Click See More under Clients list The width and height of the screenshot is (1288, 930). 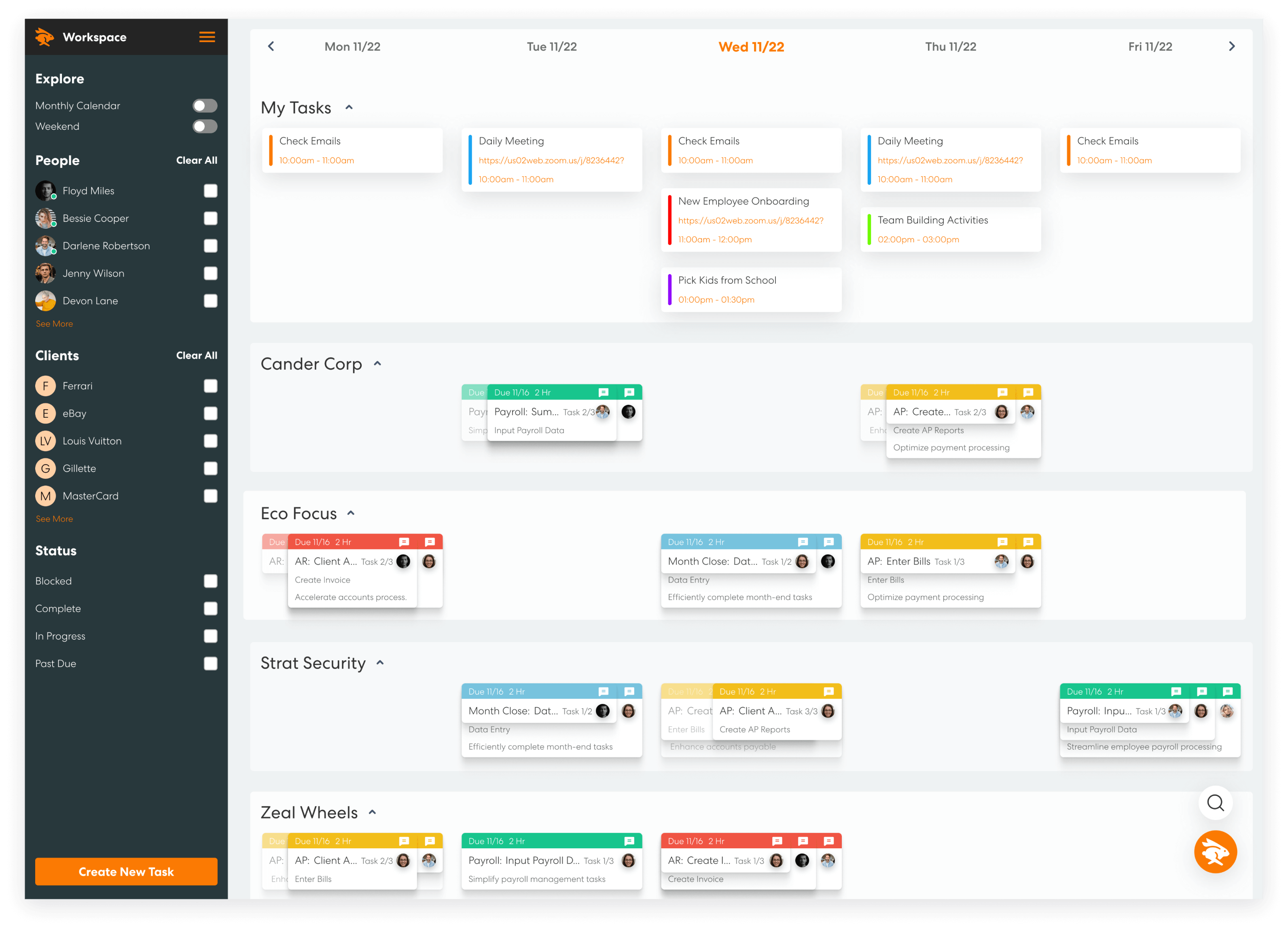(54, 519)
